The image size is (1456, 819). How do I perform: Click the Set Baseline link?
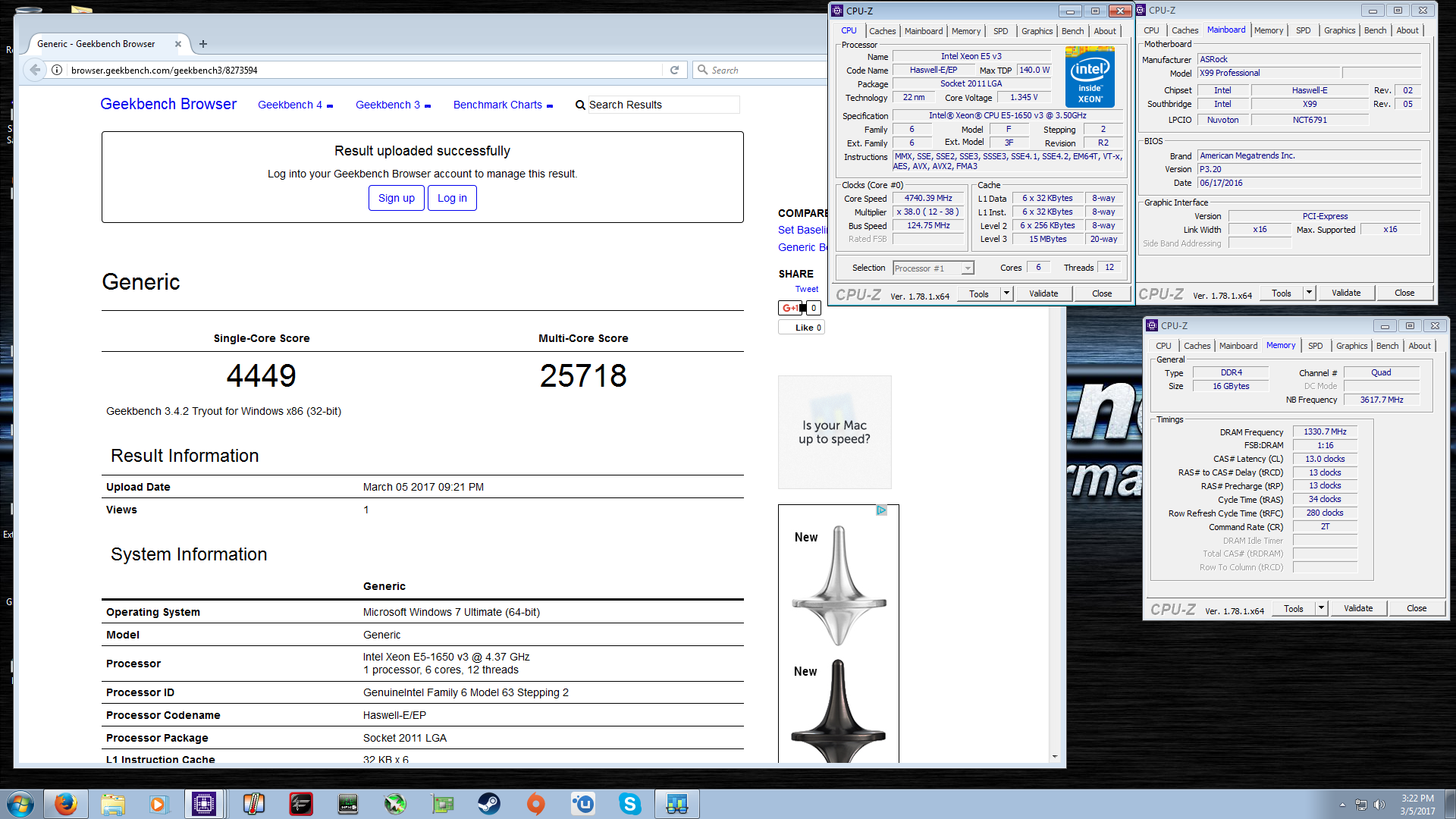click(x=802, y=230)
